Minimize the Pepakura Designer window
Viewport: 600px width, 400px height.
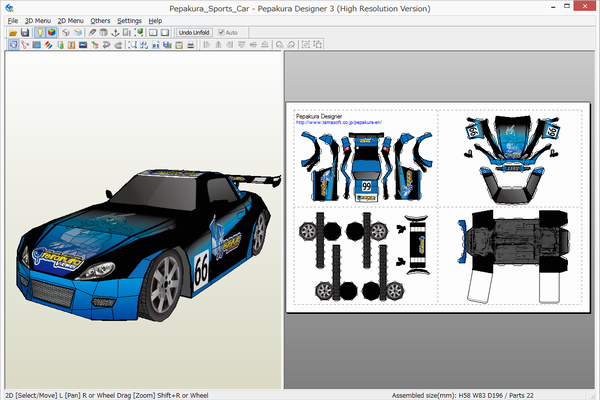[553, 7]
